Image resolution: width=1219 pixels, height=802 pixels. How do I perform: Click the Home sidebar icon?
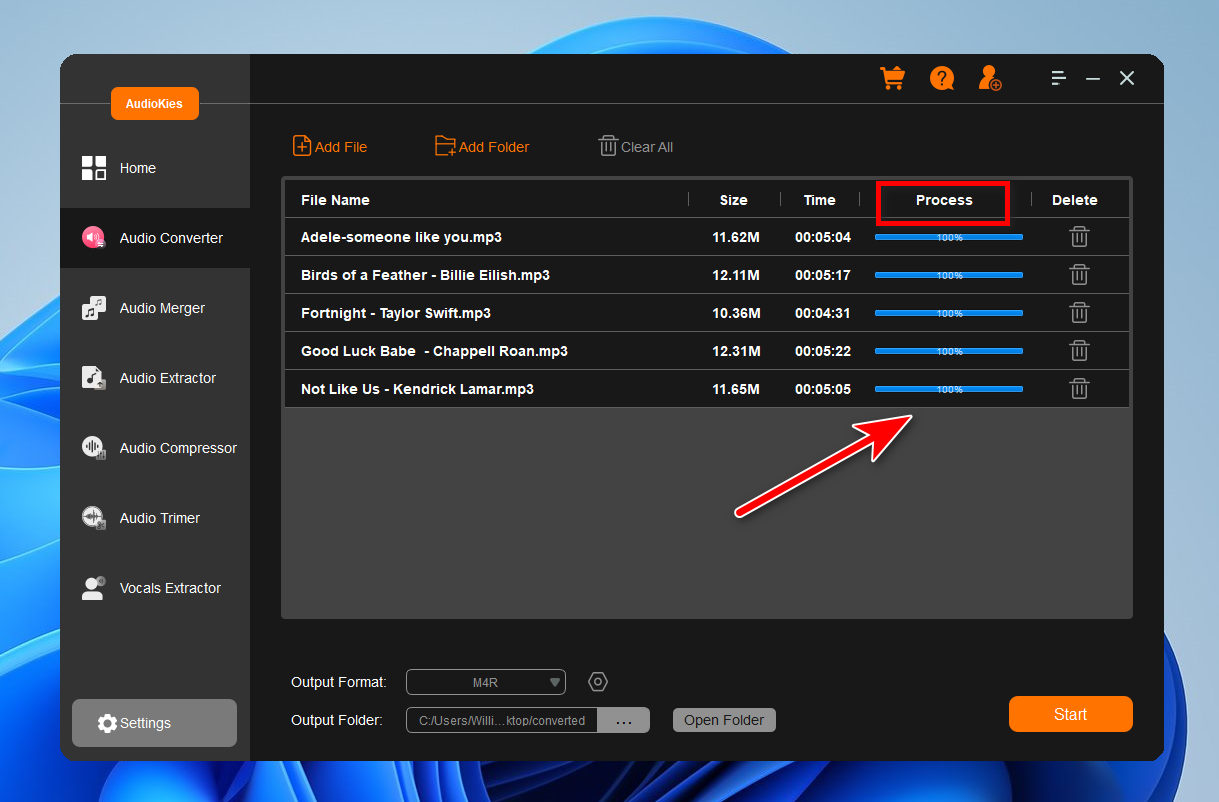(x=94, y=168)
